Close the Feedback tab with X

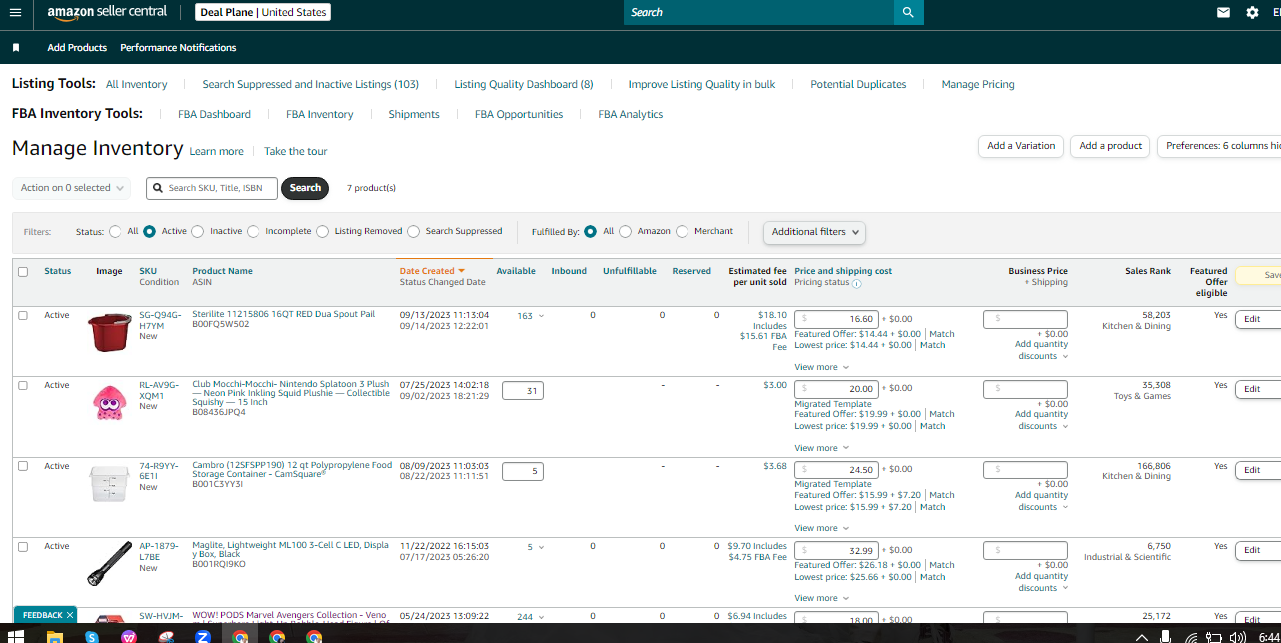(70, 615)
